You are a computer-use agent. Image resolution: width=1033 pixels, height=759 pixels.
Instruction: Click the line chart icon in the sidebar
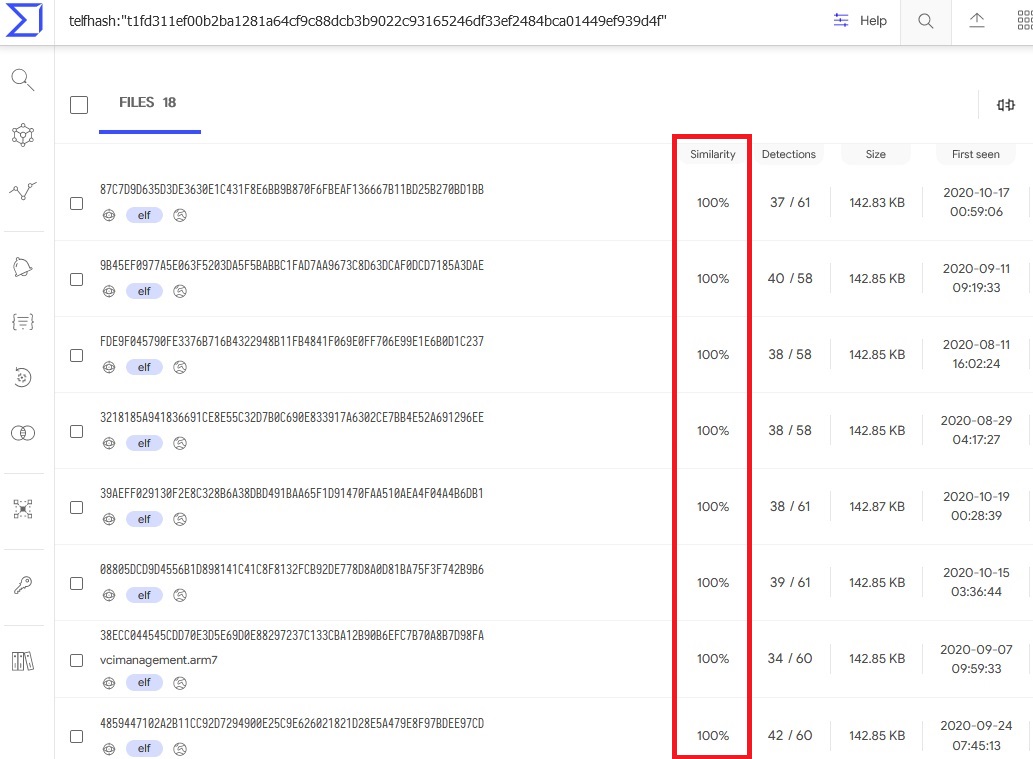pyautogui.click(x=24, y=190)
